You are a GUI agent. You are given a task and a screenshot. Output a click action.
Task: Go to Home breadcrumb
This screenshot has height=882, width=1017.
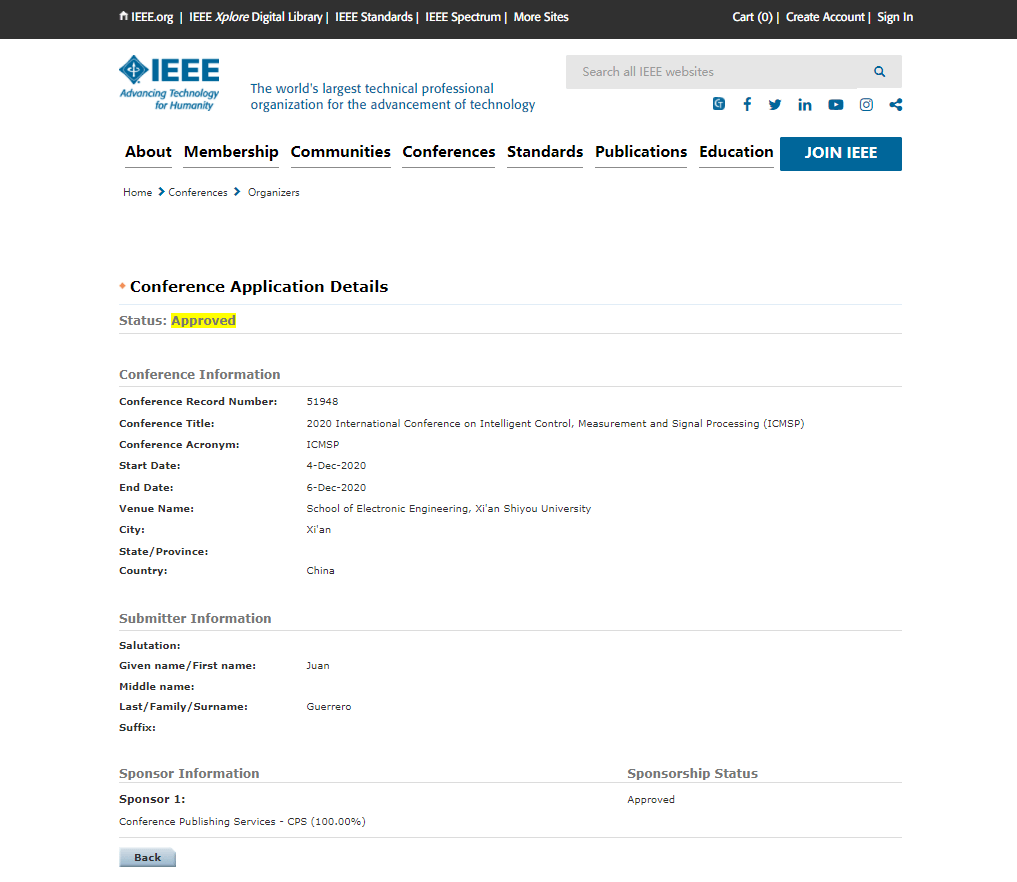coord(138,192)
